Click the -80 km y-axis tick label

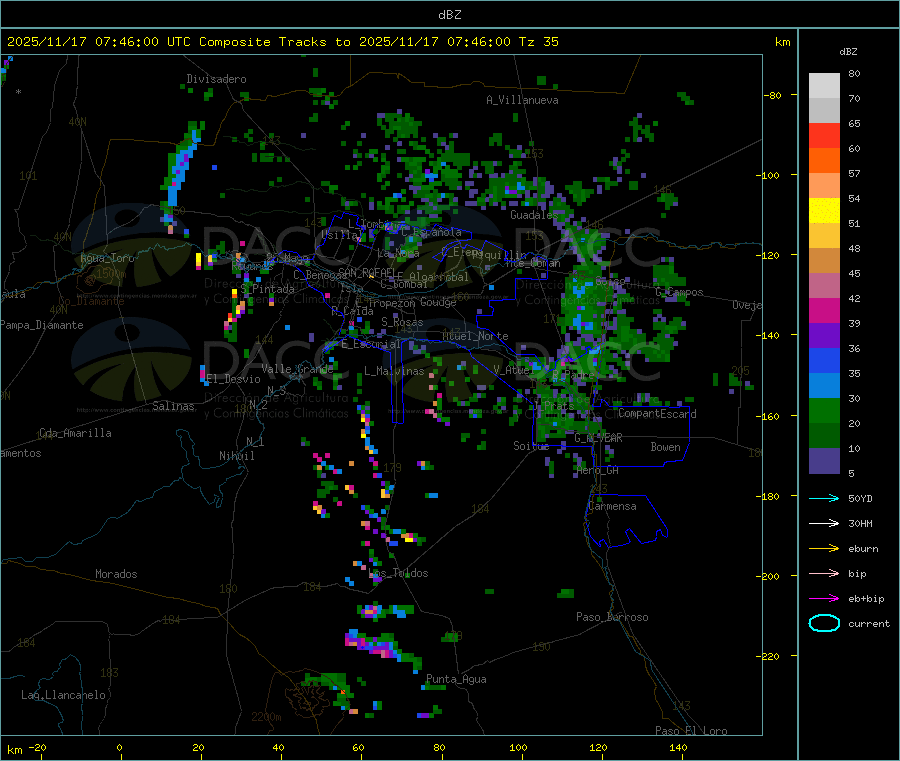click(x=773, y=95)
